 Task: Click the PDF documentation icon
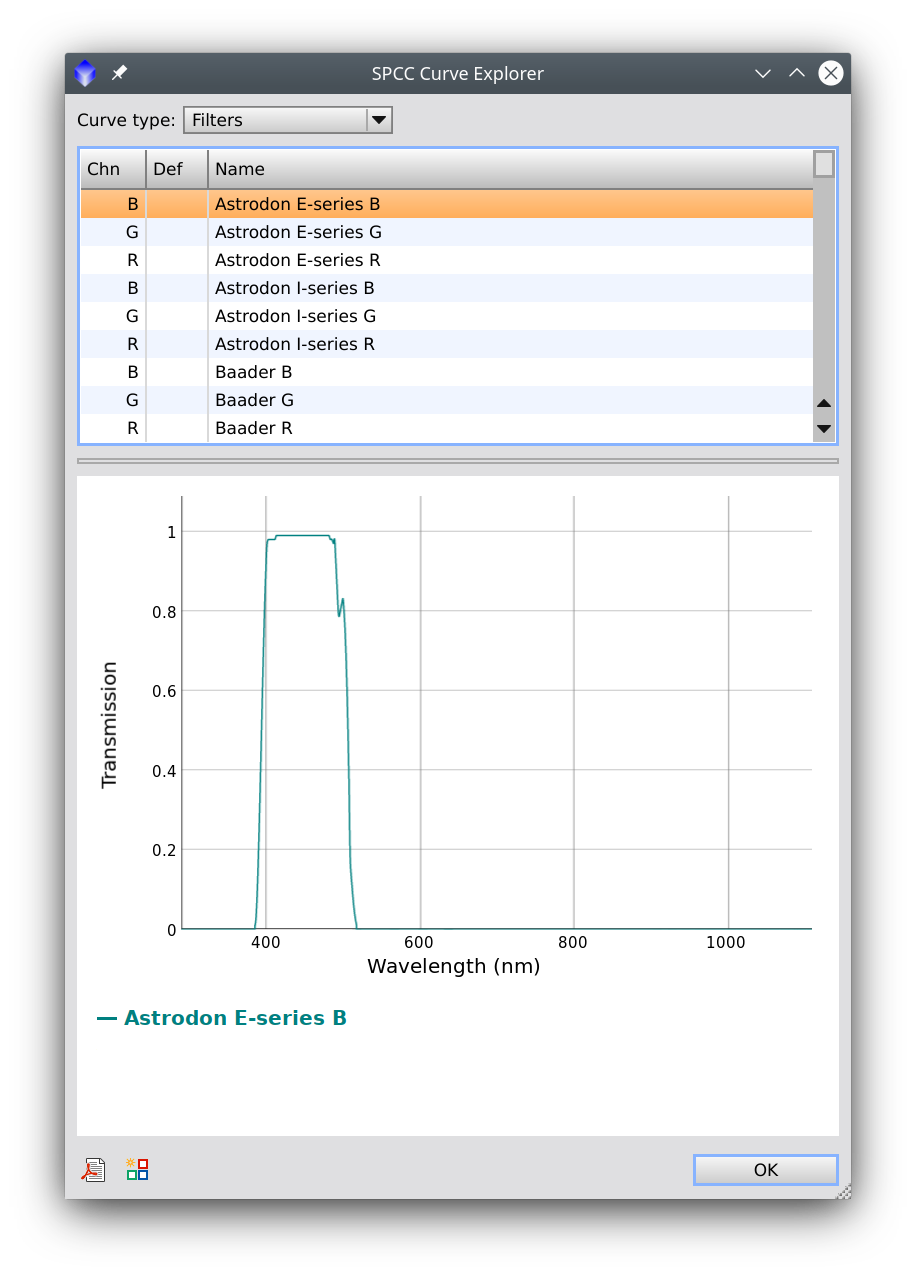tap(94, 1169)
